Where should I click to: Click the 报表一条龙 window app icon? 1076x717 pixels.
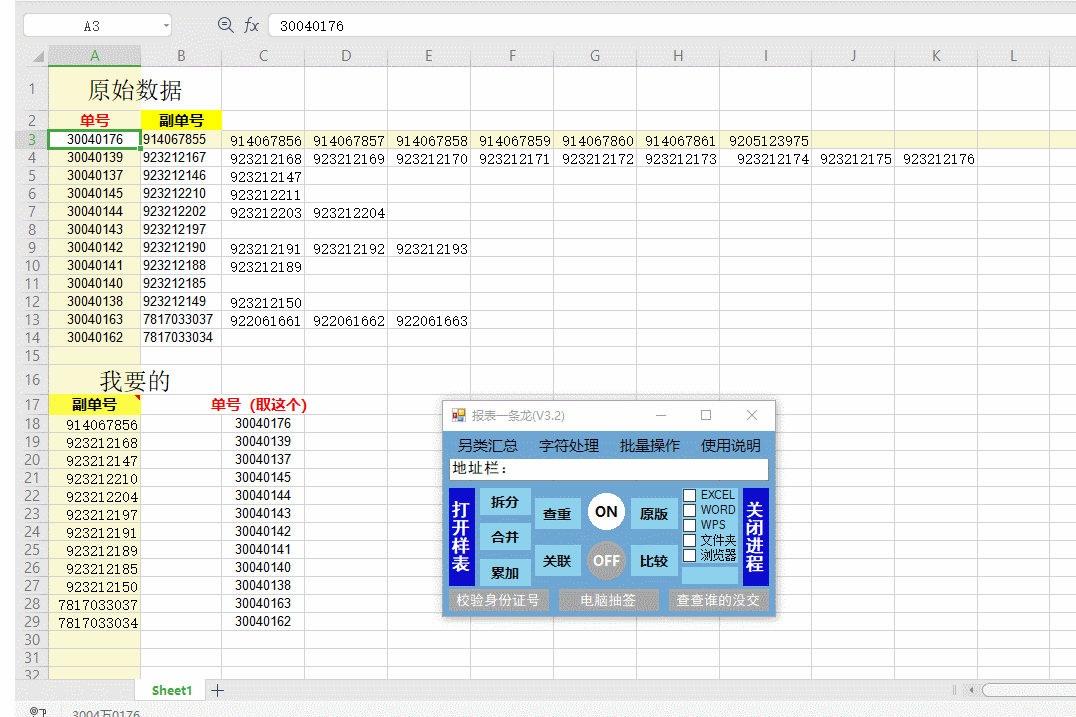[x=458, y=415]
